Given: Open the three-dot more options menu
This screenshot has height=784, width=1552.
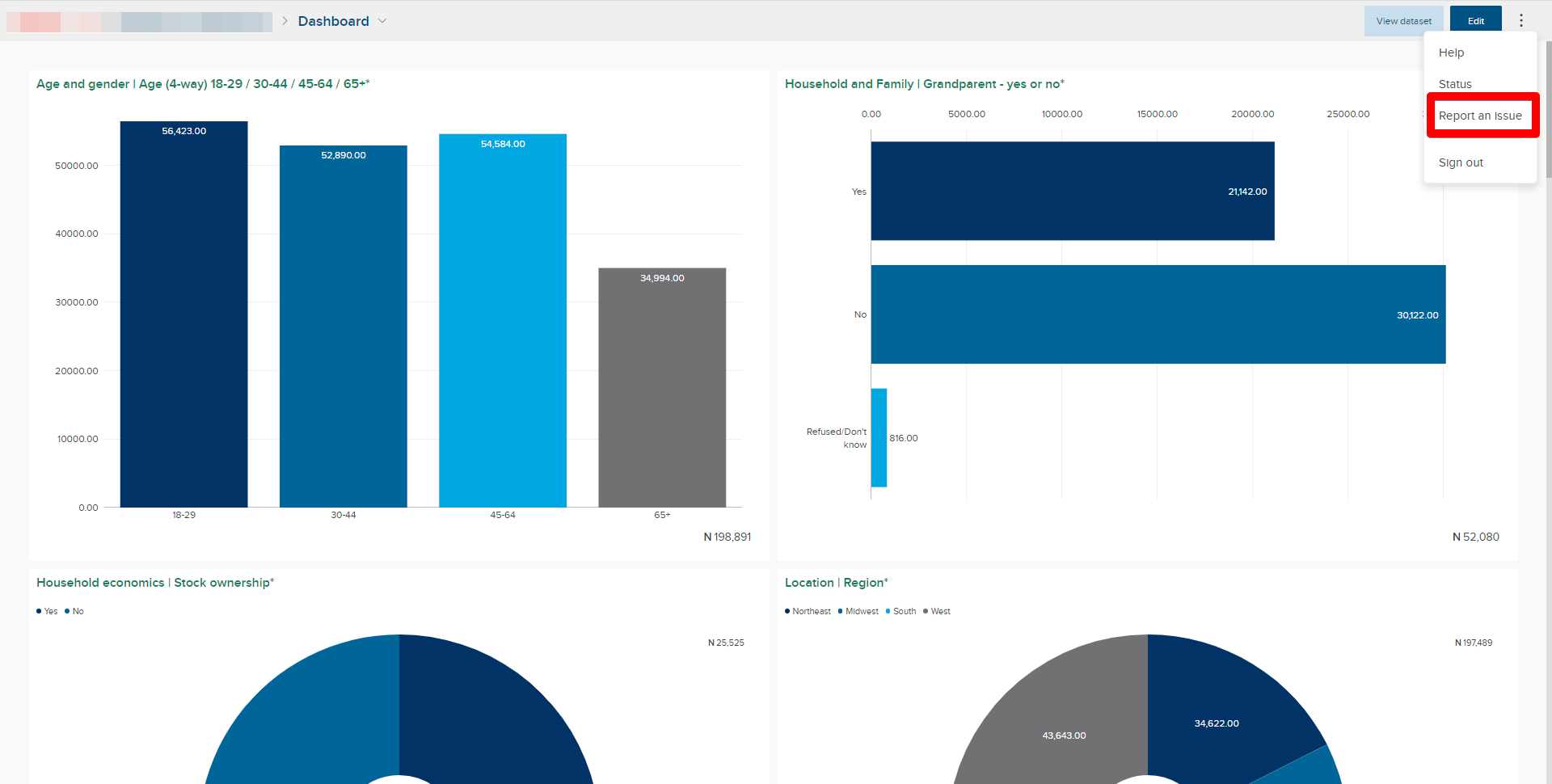Looking at the screenshot, I should tap(1520, 20).
